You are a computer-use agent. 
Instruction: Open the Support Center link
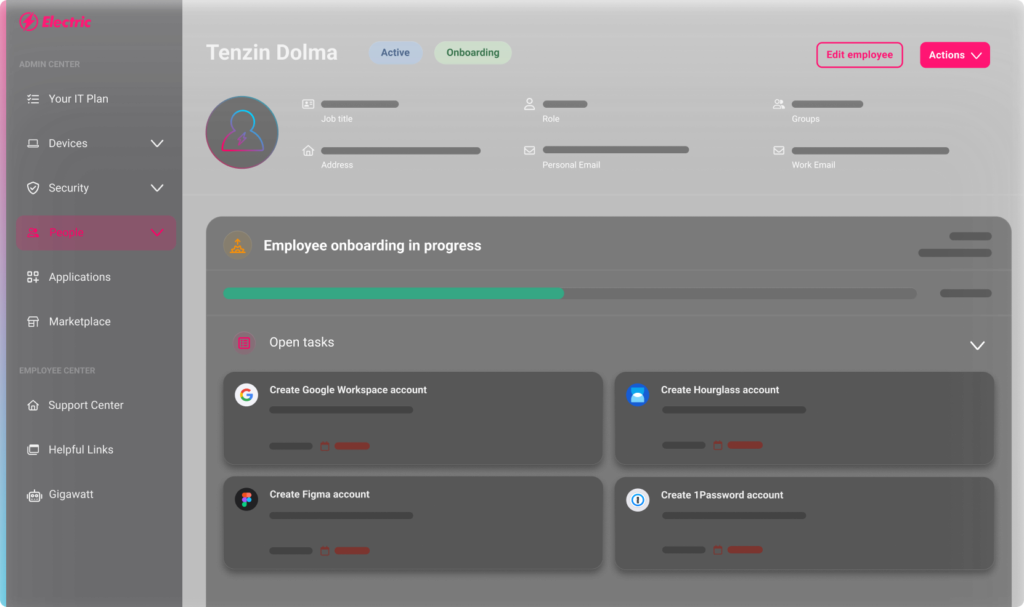[85, 405]
